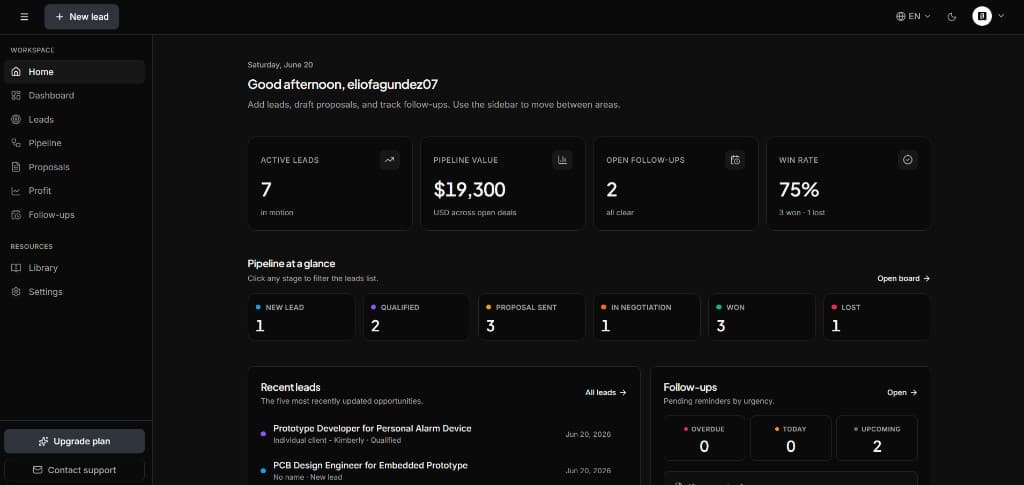Click the Open Follow-ups count of 2
This screenshot has width=1024, height=485.
[x=611, y=190]
